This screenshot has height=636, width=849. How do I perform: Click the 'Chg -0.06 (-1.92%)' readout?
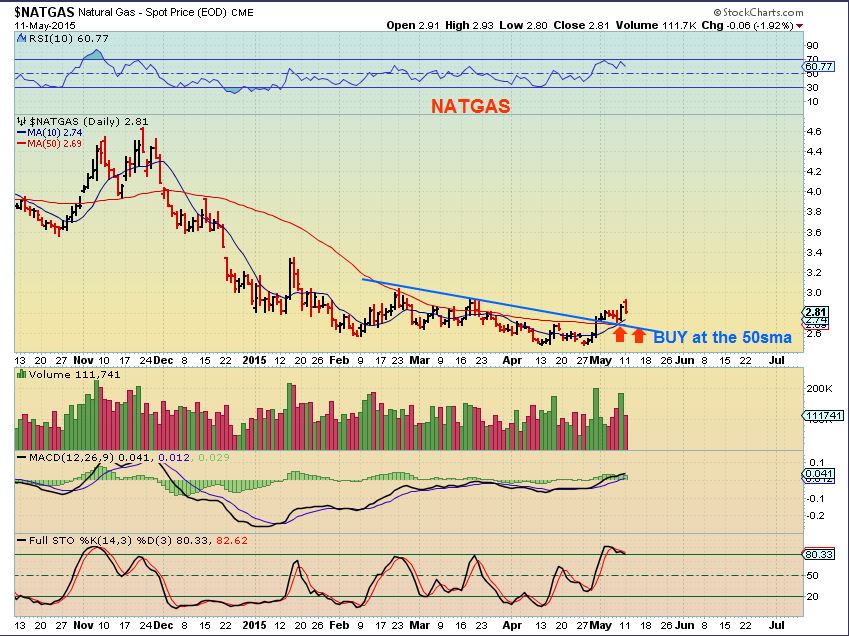click(747, 25)
